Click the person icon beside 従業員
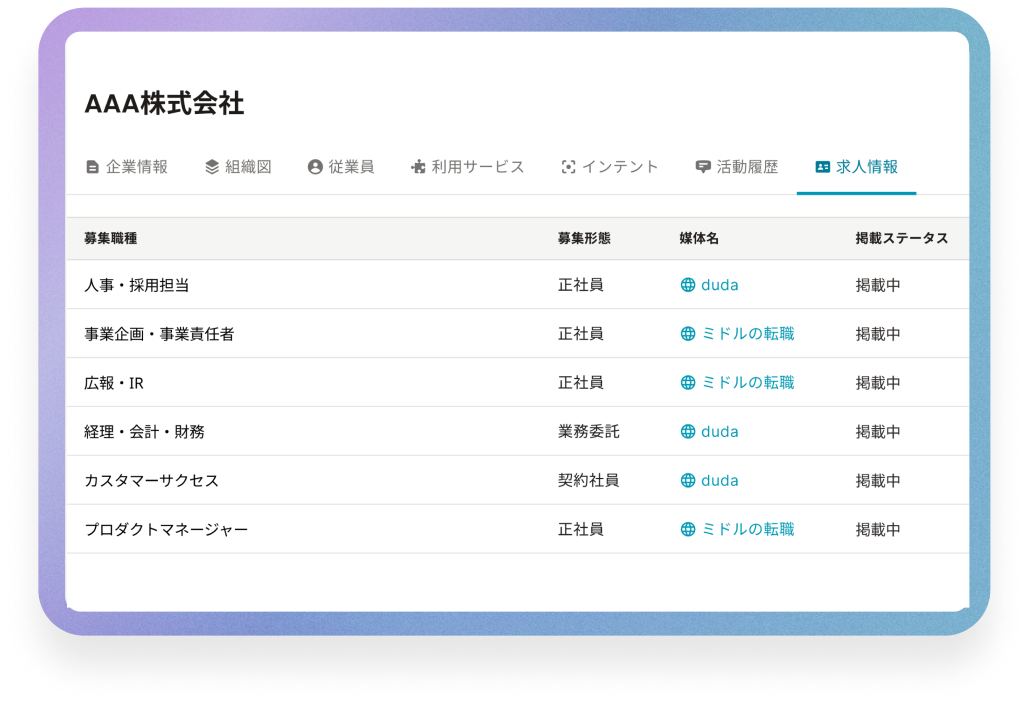The width and height of the screenshot is (1029, 705). click(x=315, y=167)
